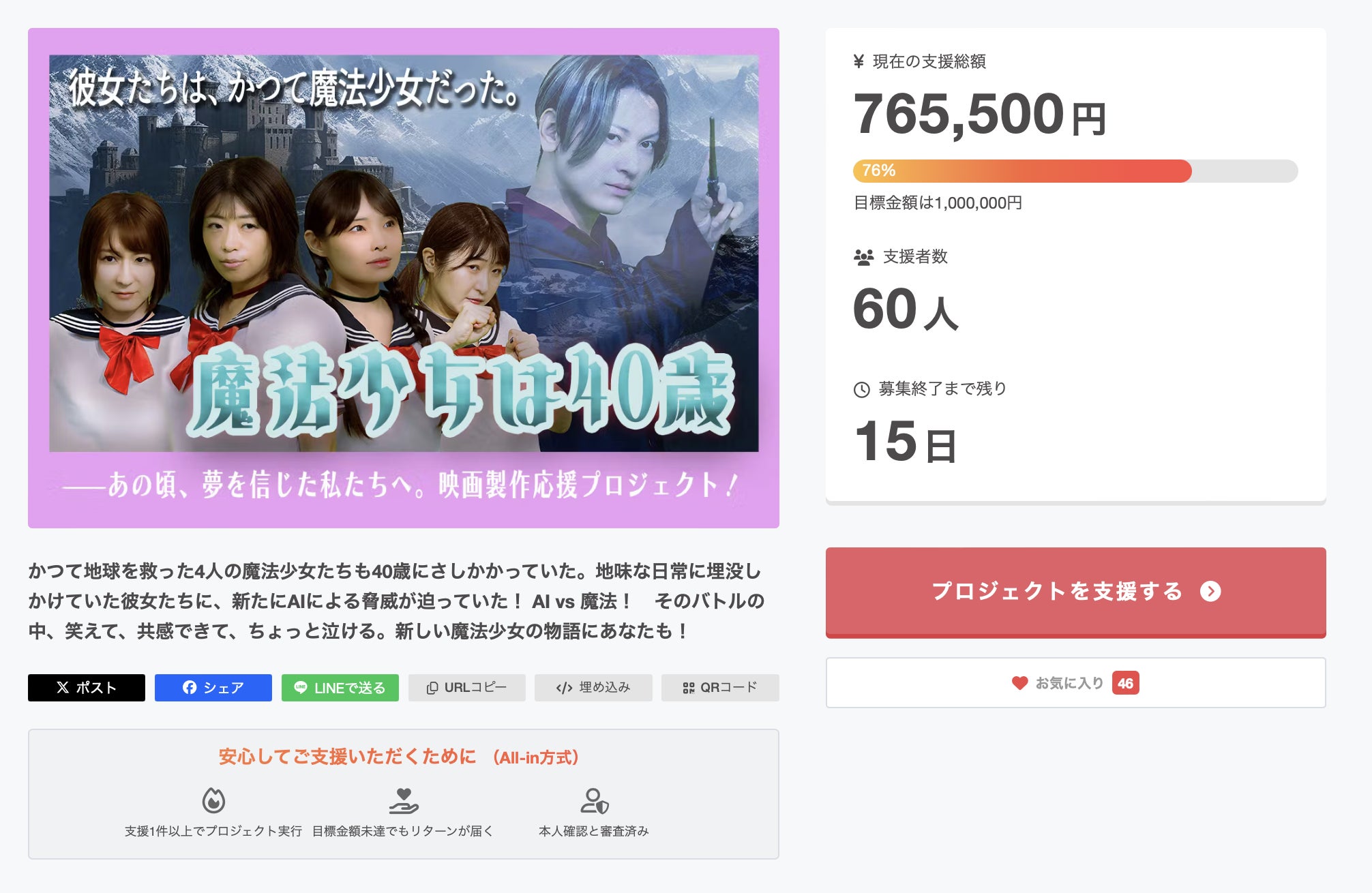
Task: Click the yen icon beside 現在の支援総額
Action: pyautogui.click(x=859, y=62)
